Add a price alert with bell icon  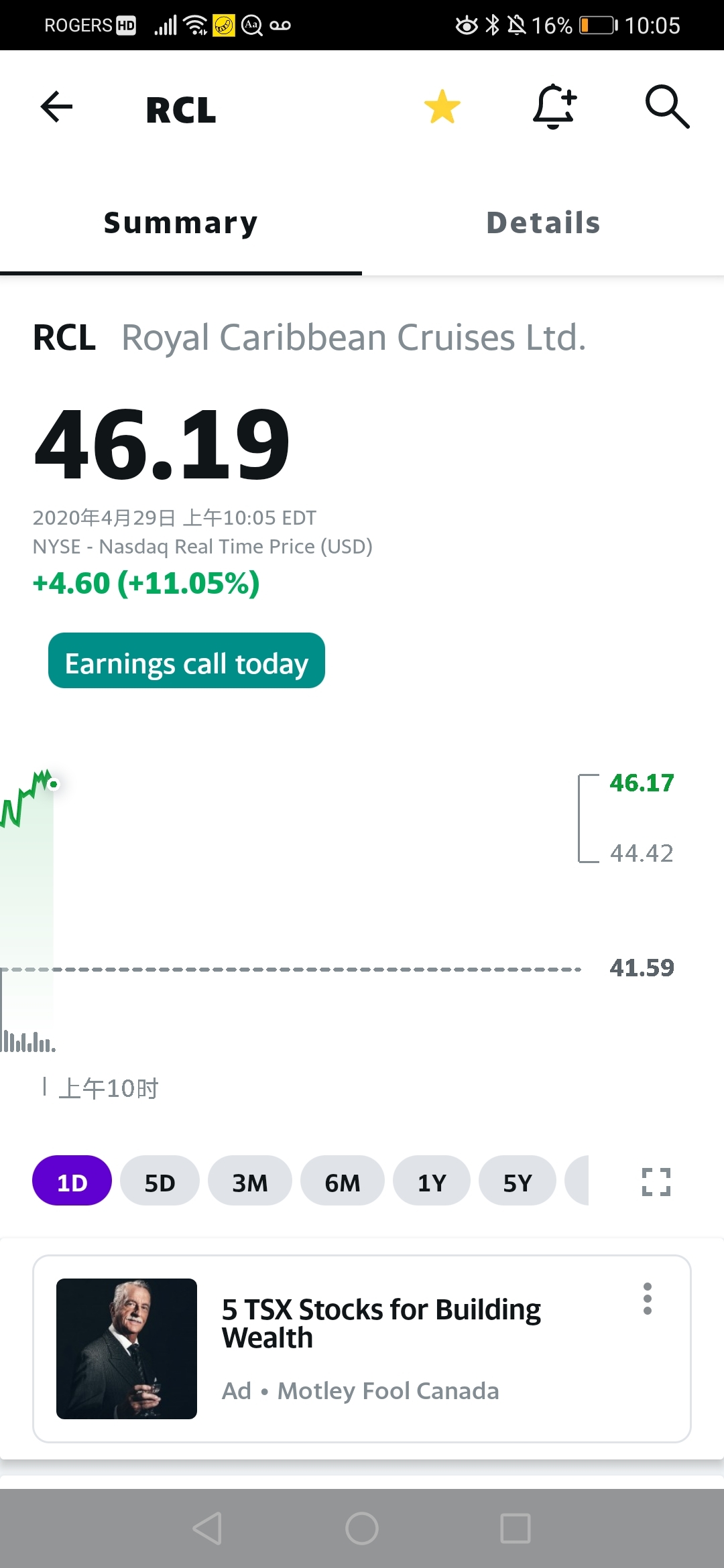554,107
